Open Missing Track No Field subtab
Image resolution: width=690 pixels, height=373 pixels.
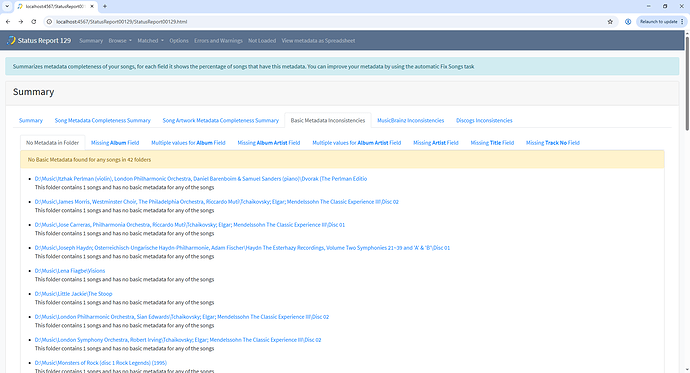pos(553,143)
